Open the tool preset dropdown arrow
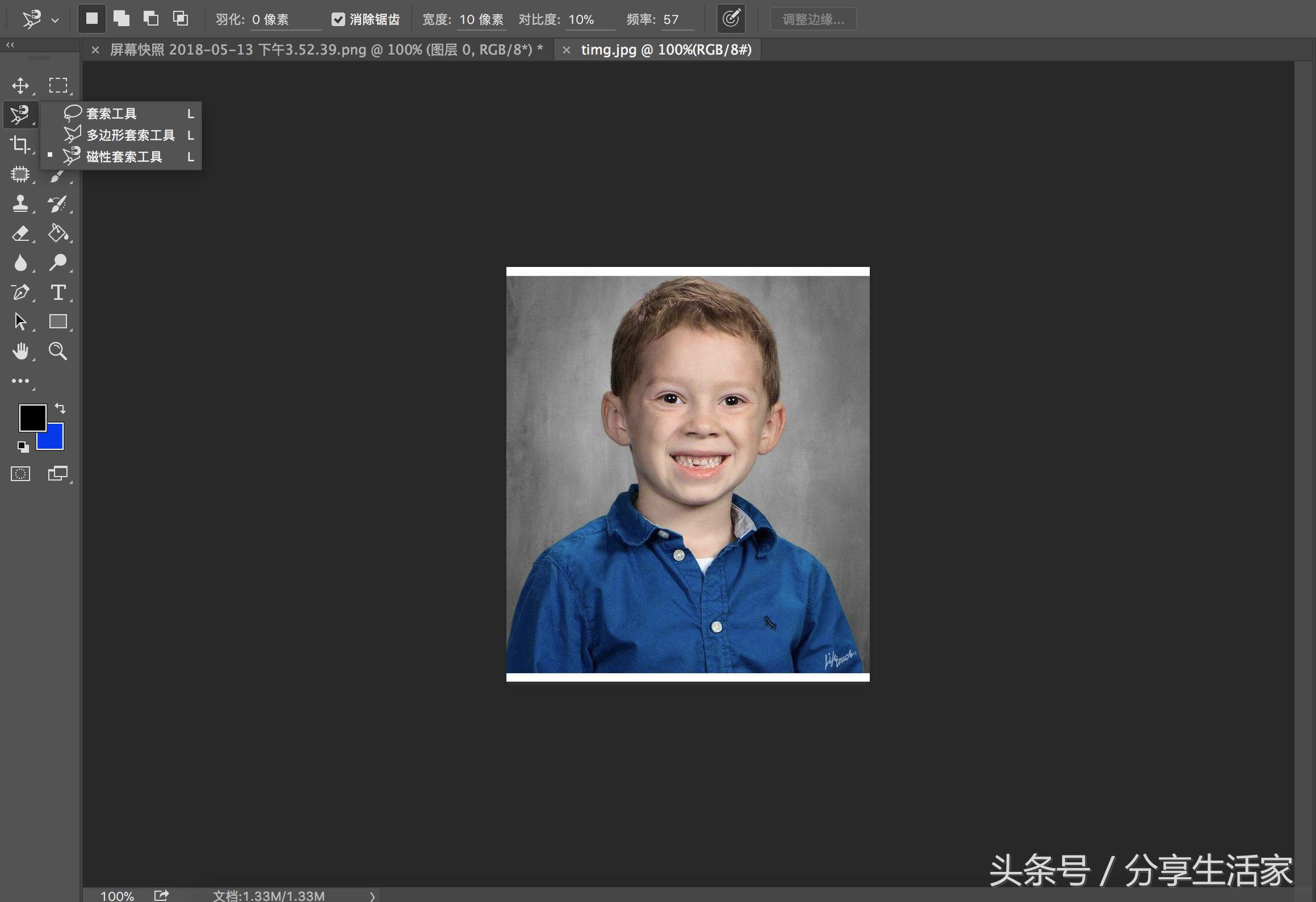The width and height of the screenshot is (1316, 902). pos(55,20)
